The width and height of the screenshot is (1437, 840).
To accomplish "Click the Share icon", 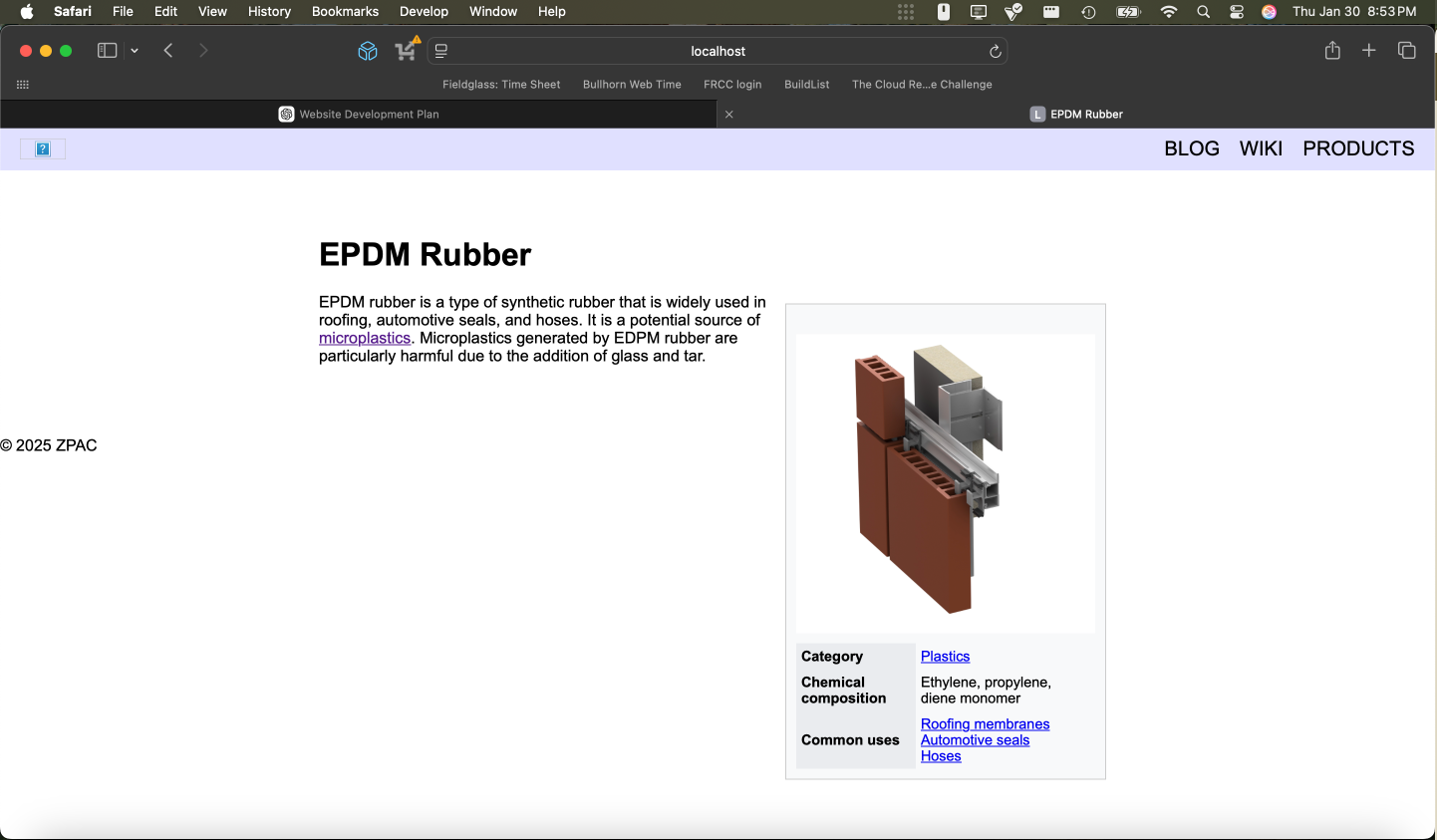I will pyautogui.click(x=1332, y=50).
